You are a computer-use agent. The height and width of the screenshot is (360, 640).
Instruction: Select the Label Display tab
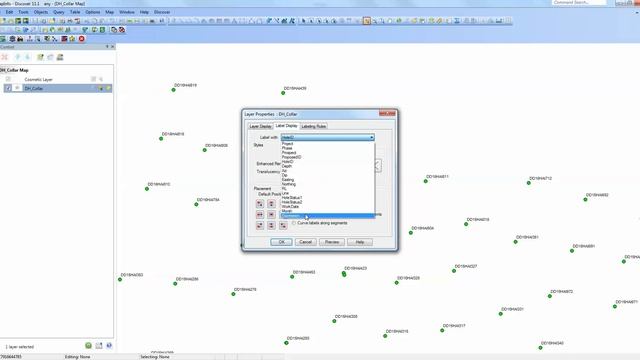(286, 126)
